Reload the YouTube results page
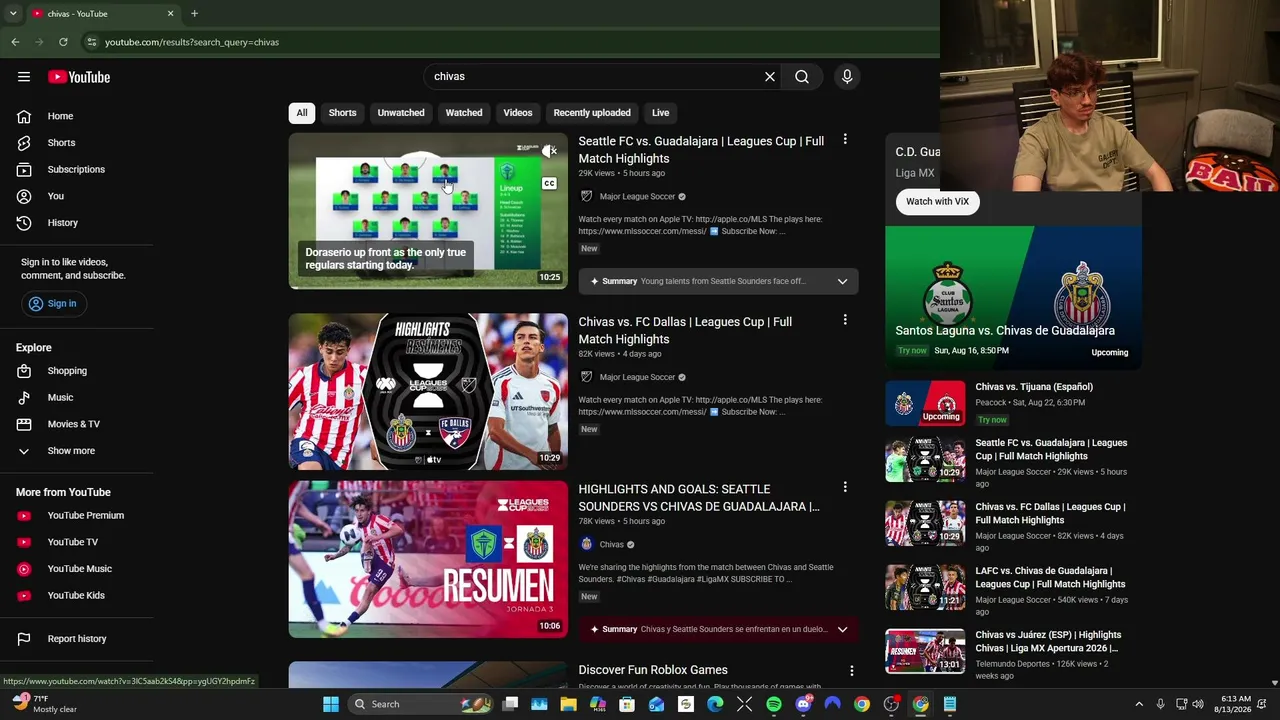The width and height of the screenshot is (1280, 720). [63, 42]
